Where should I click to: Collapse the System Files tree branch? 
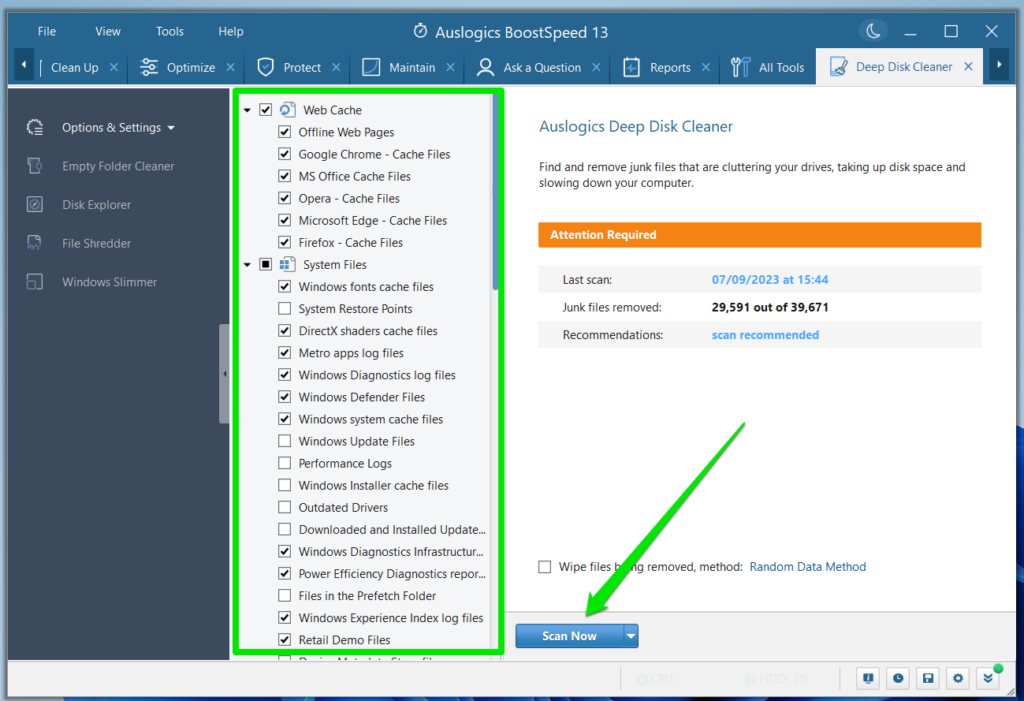click(x=248, y=264)
